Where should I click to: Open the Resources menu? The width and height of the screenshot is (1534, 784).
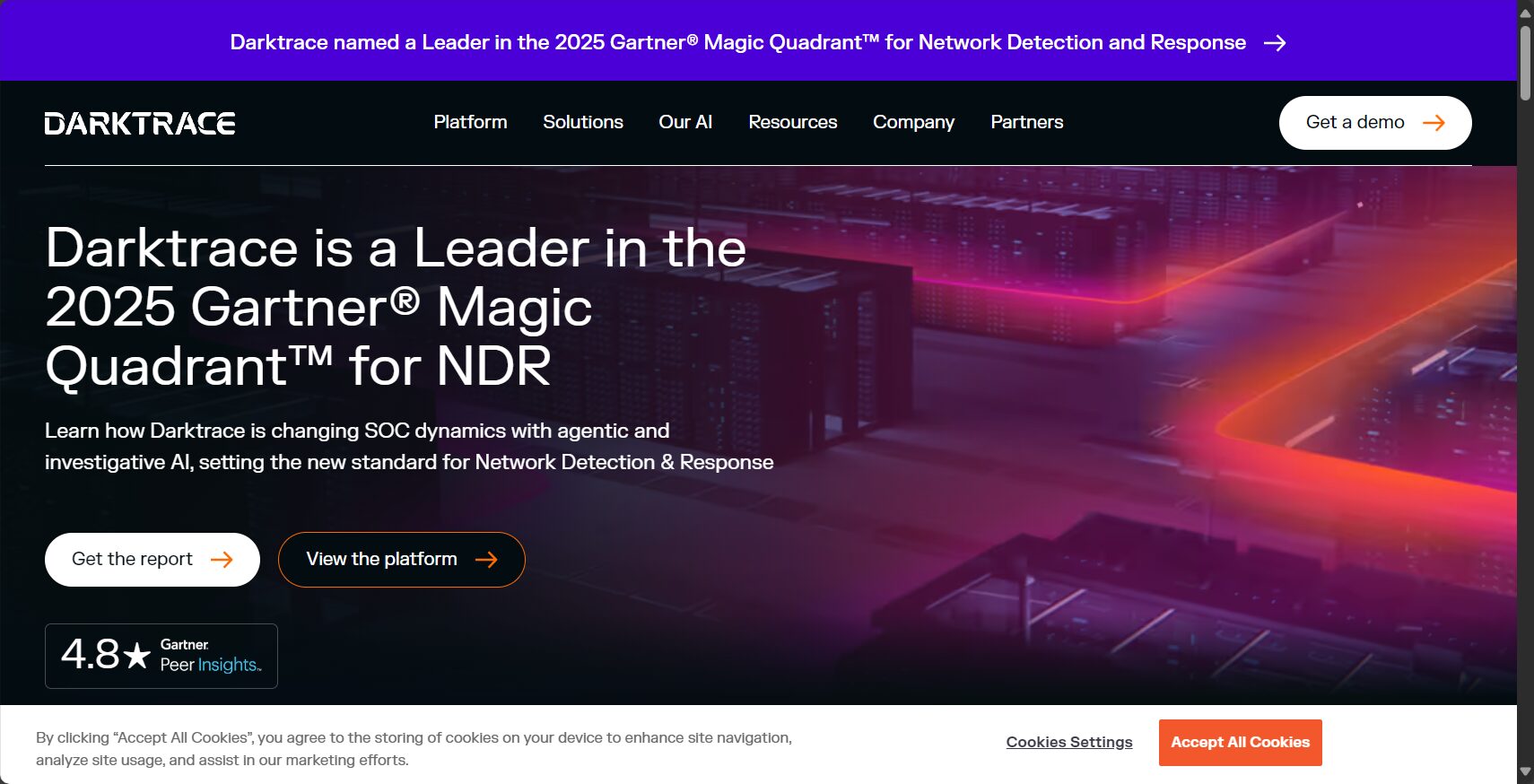pyautogui.click(x=793, y=122)
